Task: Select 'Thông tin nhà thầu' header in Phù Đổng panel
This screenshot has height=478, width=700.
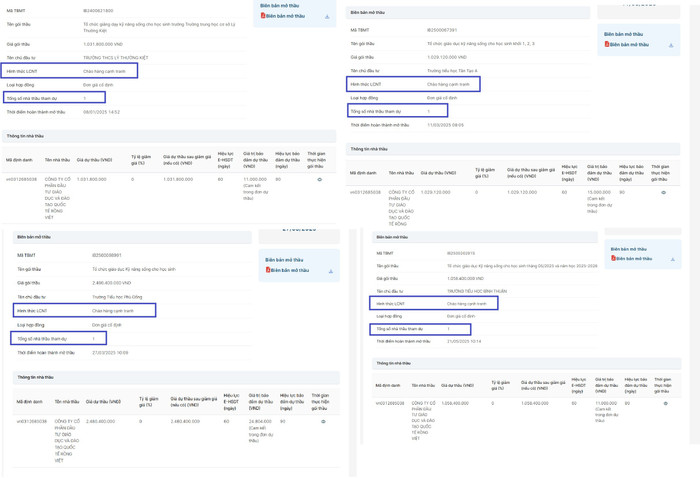Action: [37, 377]
